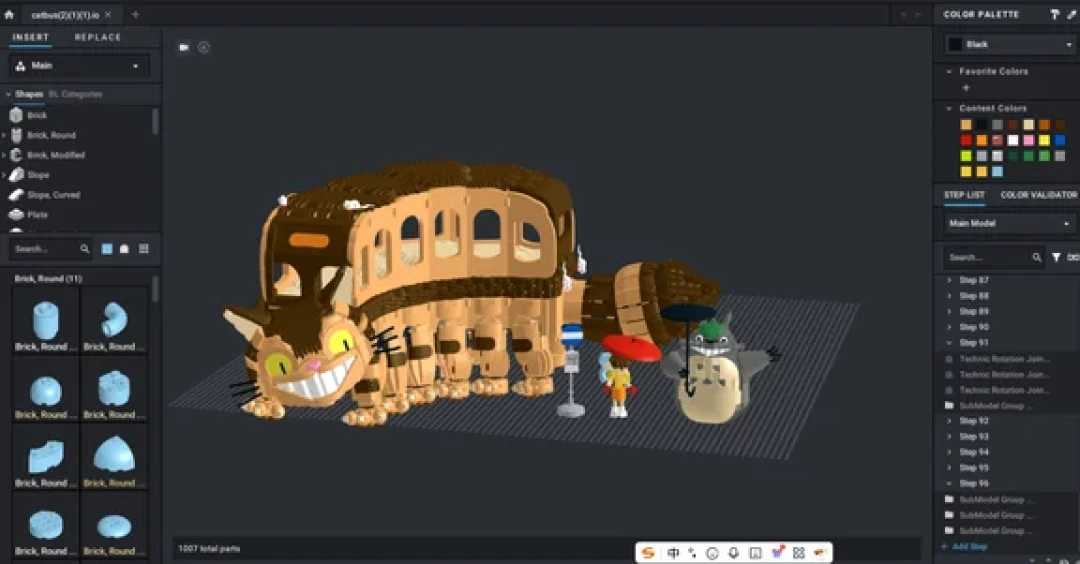Expand Step 88 in step list
This screenshot has width=1080, height=564.
point(949,296)
